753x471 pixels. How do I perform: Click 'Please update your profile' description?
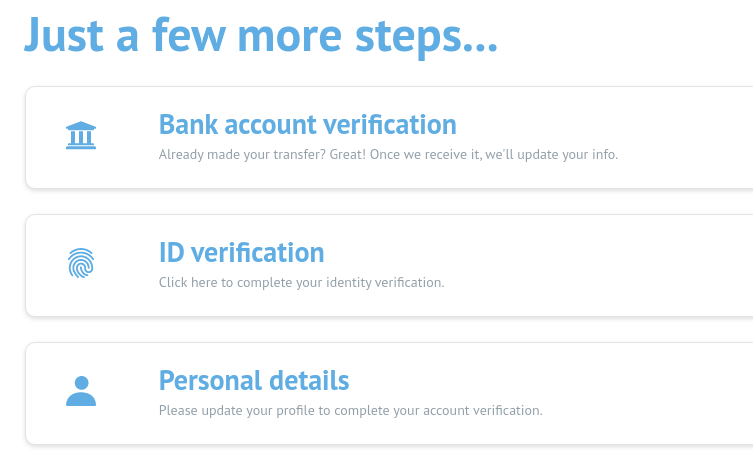coord(233,411)
